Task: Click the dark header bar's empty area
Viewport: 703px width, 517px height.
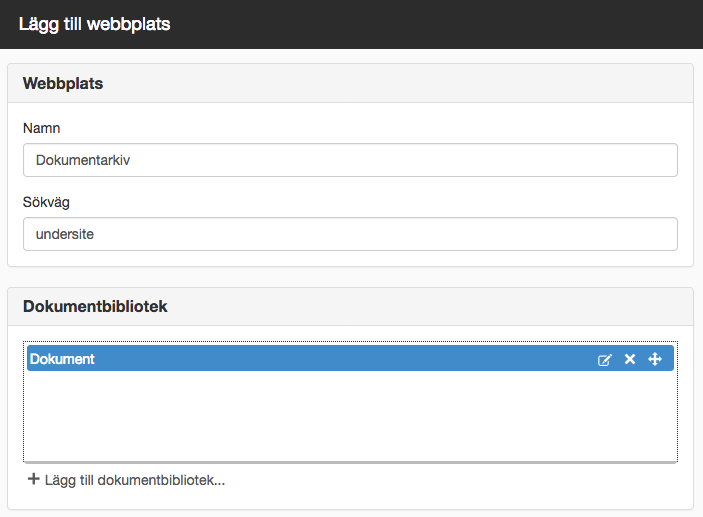Action: tap(435, 24)
